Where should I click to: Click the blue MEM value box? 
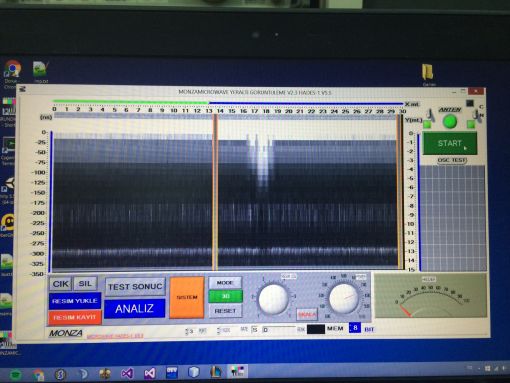(x=355, y=328)
